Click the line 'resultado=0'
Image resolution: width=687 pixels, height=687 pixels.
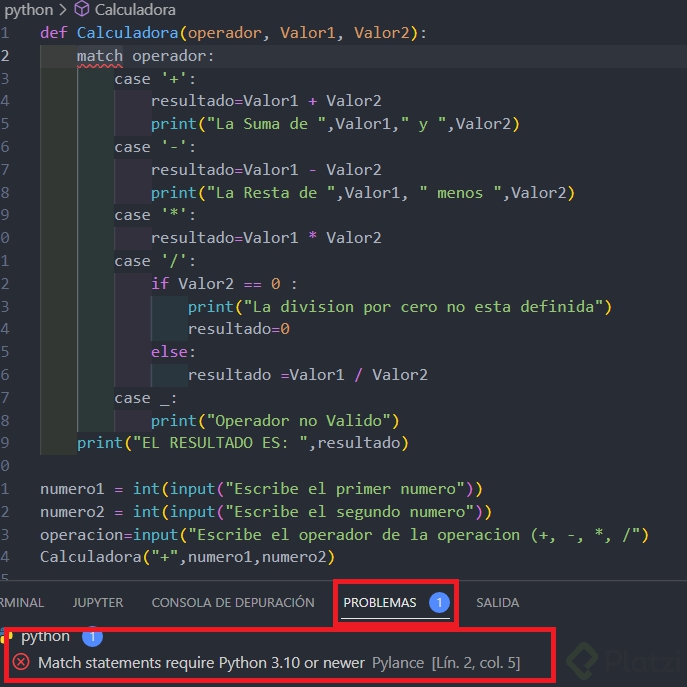[239, 329]
